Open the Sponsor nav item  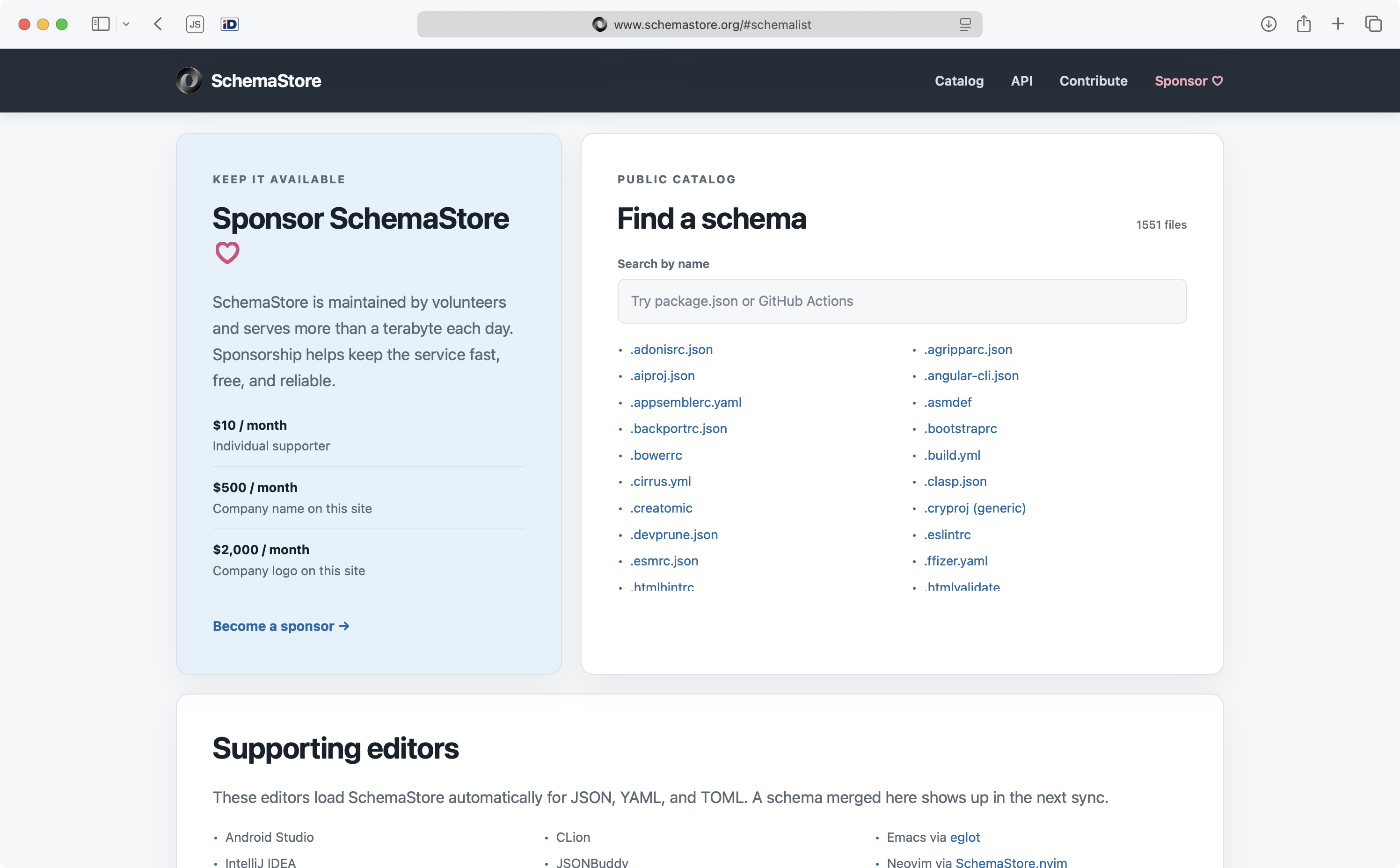pos(1189,81)
